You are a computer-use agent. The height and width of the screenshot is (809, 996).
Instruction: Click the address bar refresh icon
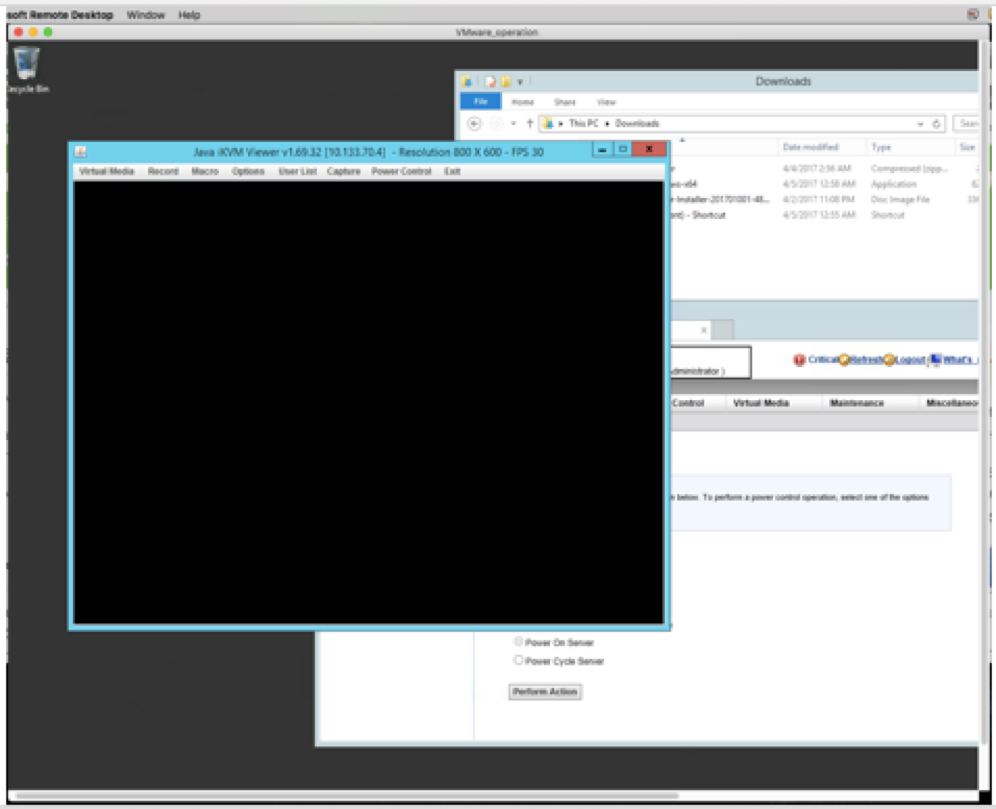click(936, 124)
